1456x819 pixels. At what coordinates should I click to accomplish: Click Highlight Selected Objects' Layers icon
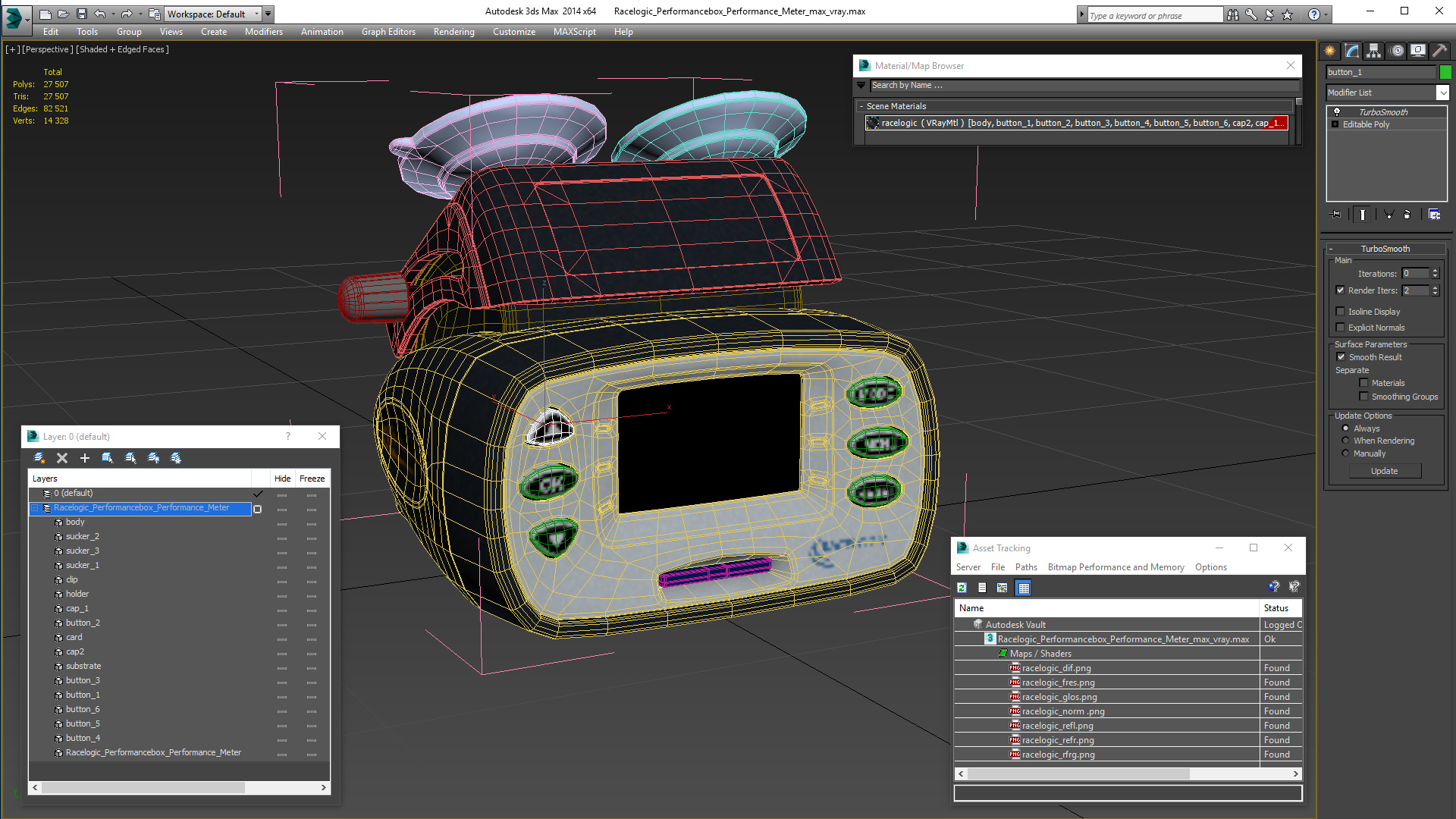click(130, 458)
